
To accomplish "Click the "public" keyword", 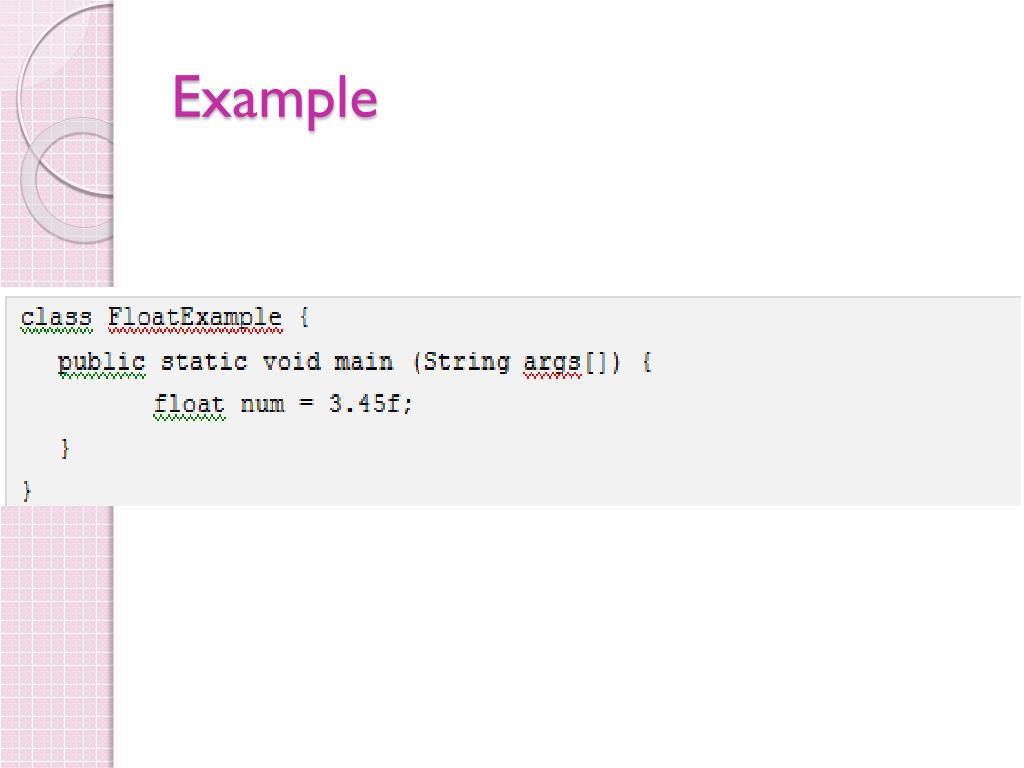I will coord(101,362).
